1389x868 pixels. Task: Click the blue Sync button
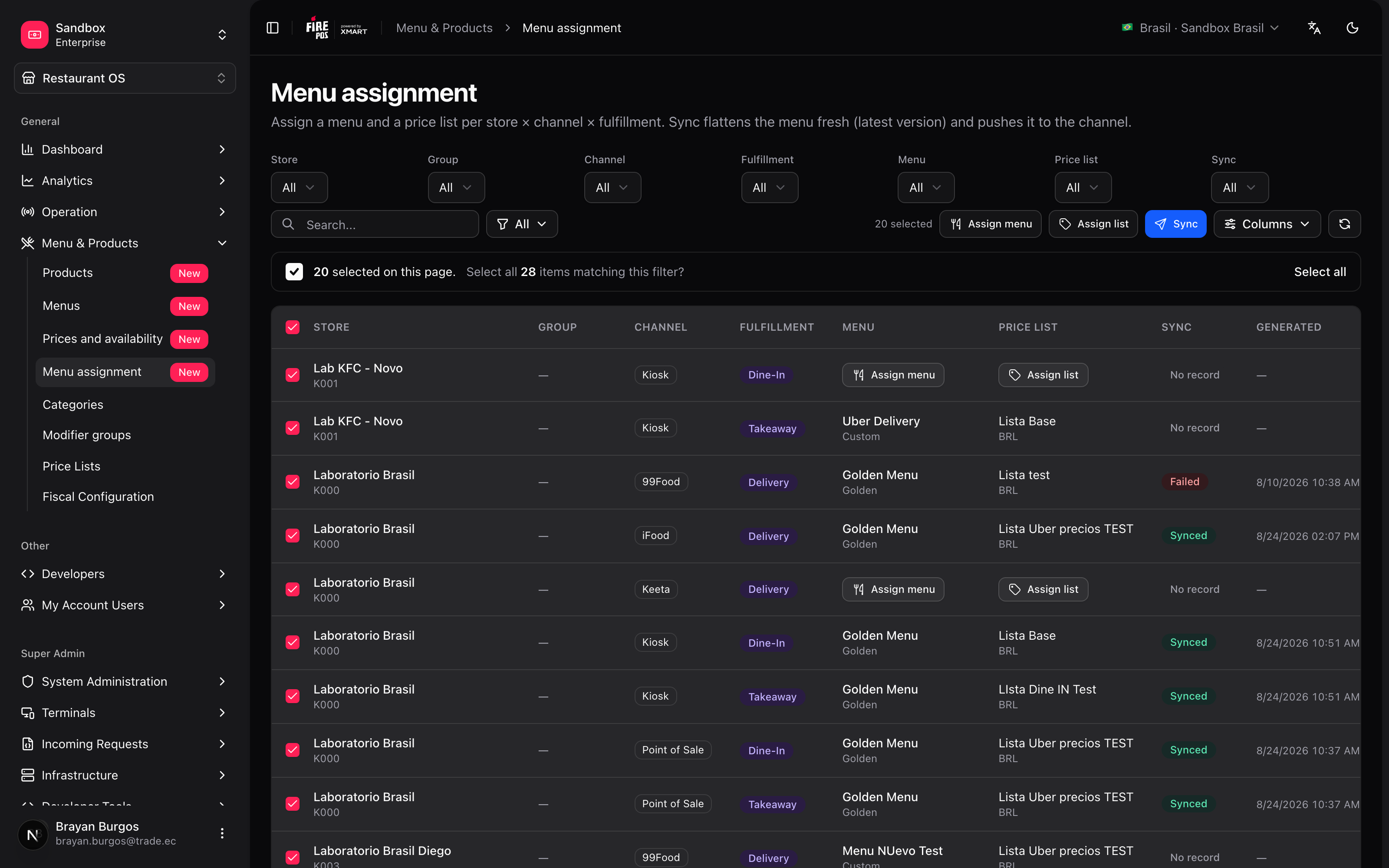pos(1175,224)
